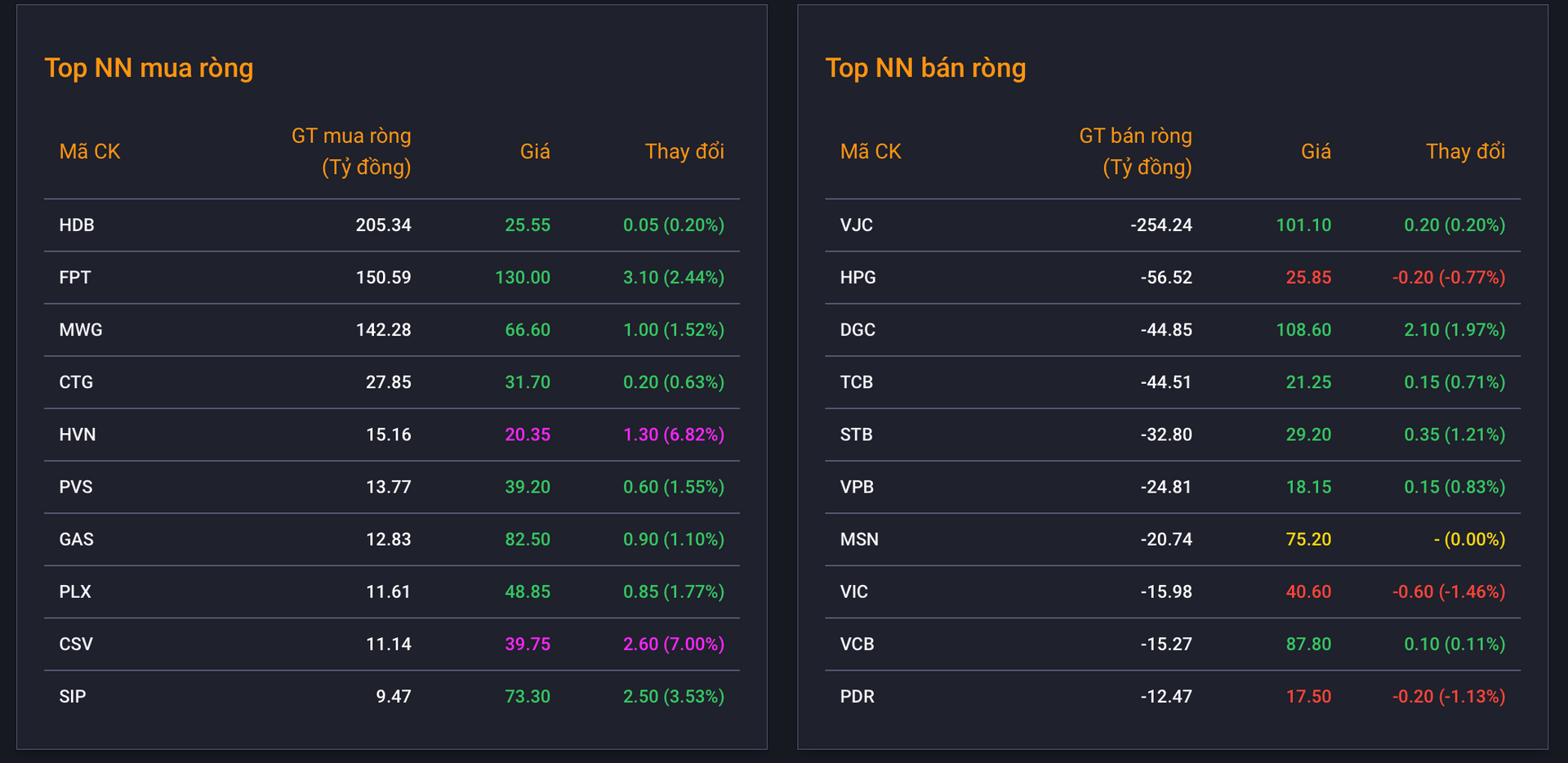Click VCB price "87.80"
The height and width of the screenshot is (763, 1568).
tap(1308, 644)
